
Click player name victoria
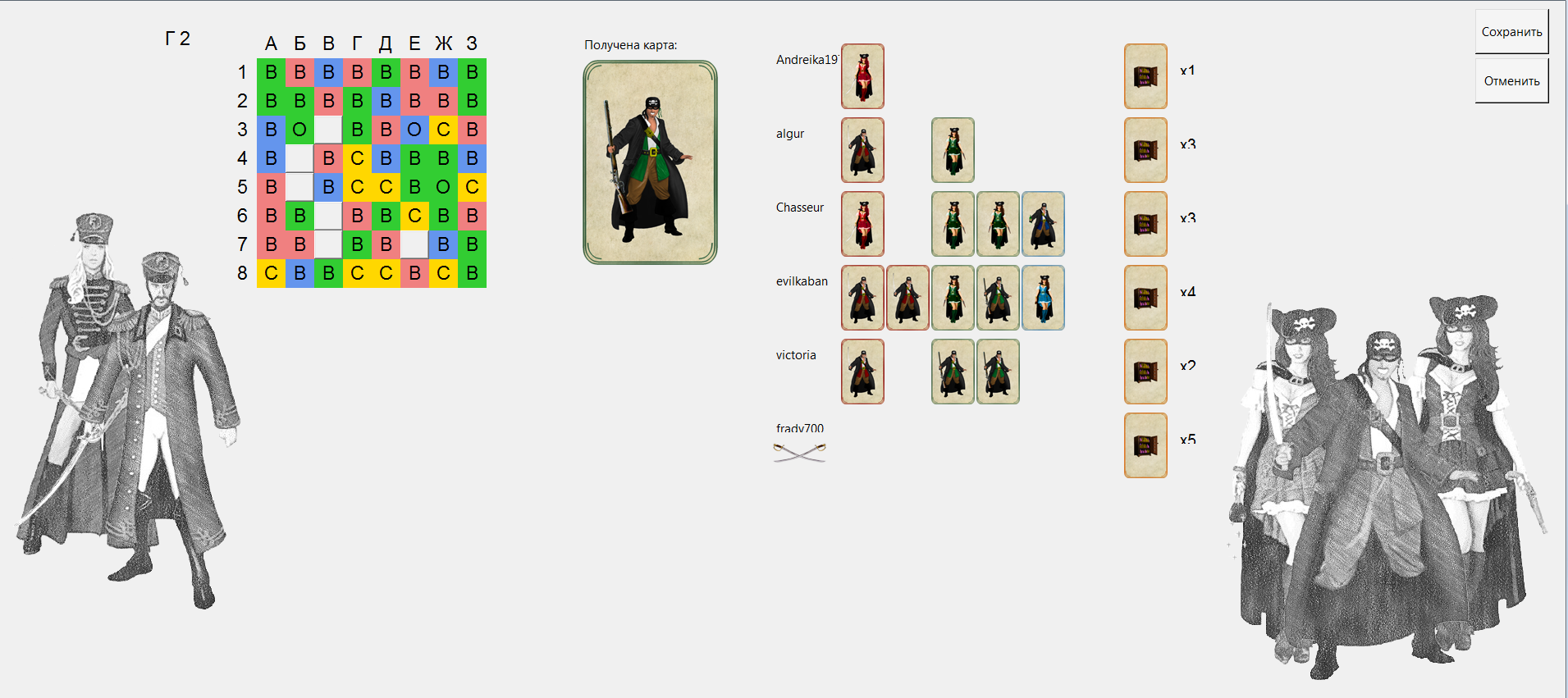tap(796, 355)
